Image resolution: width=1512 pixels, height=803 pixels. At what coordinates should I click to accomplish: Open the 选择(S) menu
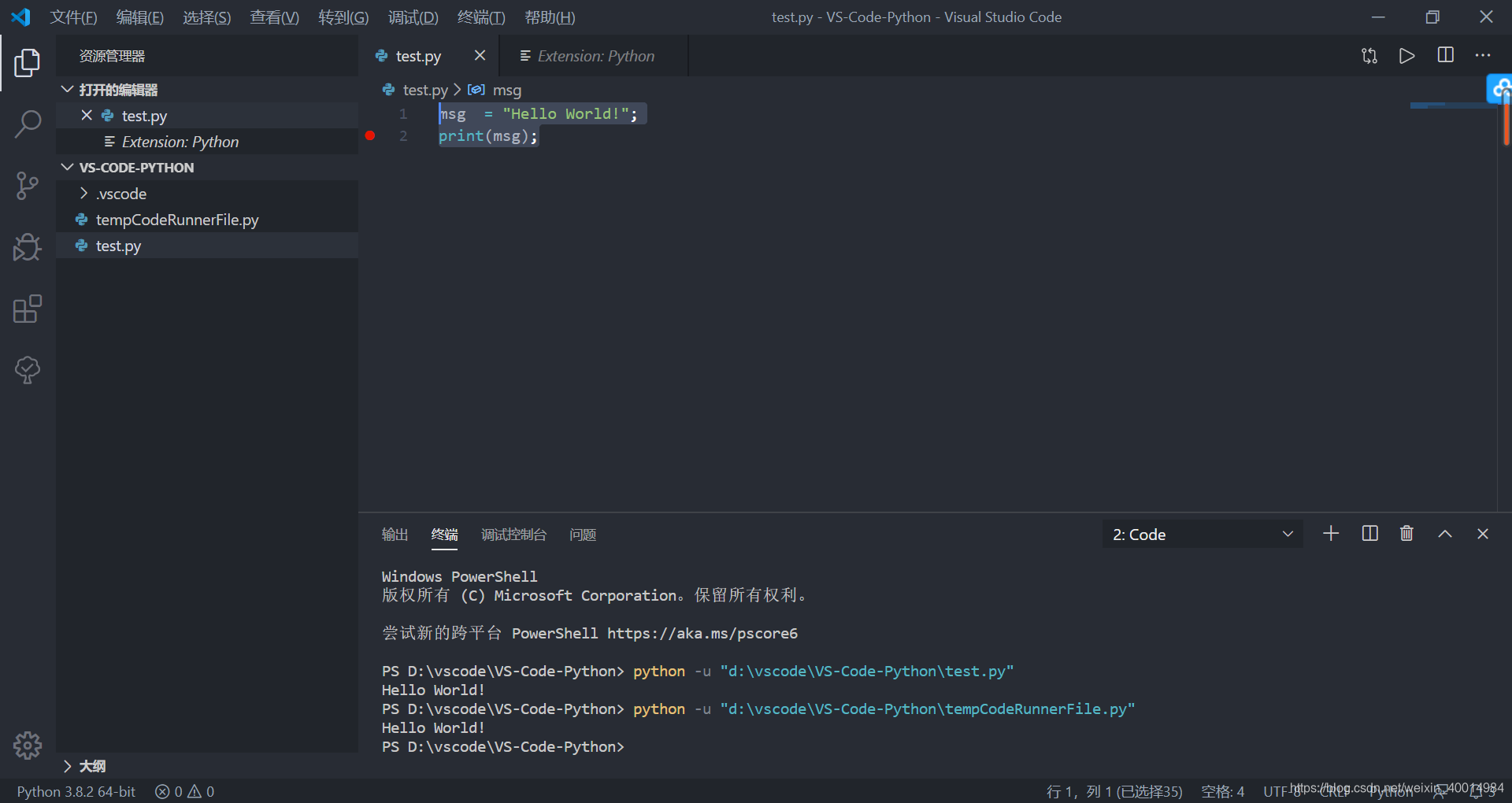(207, 17)
